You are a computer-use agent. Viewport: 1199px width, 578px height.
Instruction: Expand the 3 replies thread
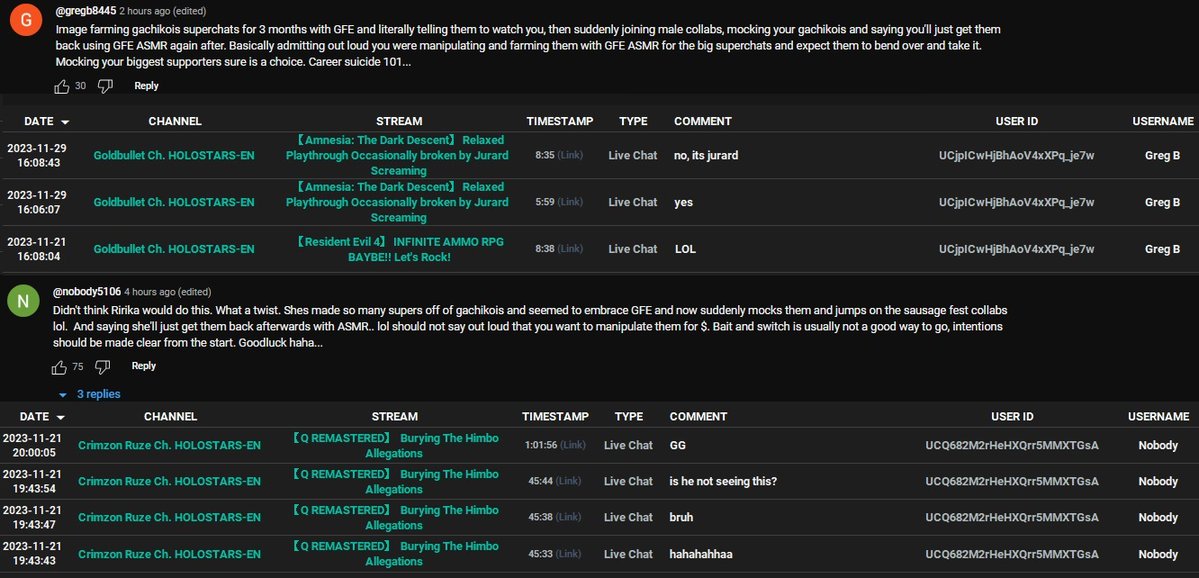pos(89,395)
